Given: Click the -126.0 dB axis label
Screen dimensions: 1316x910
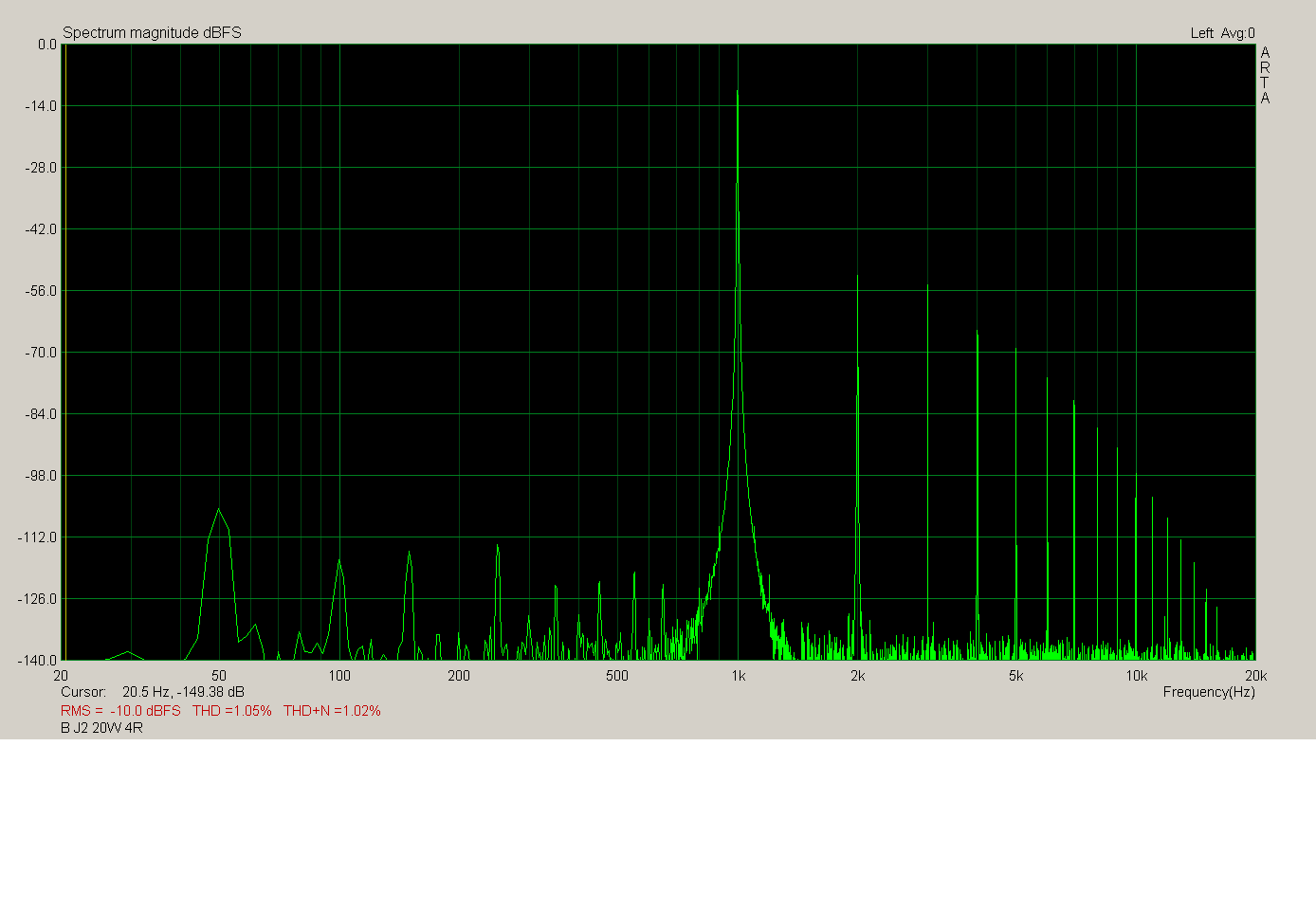Looking at the screenshot, I should (x=38, y=599).
